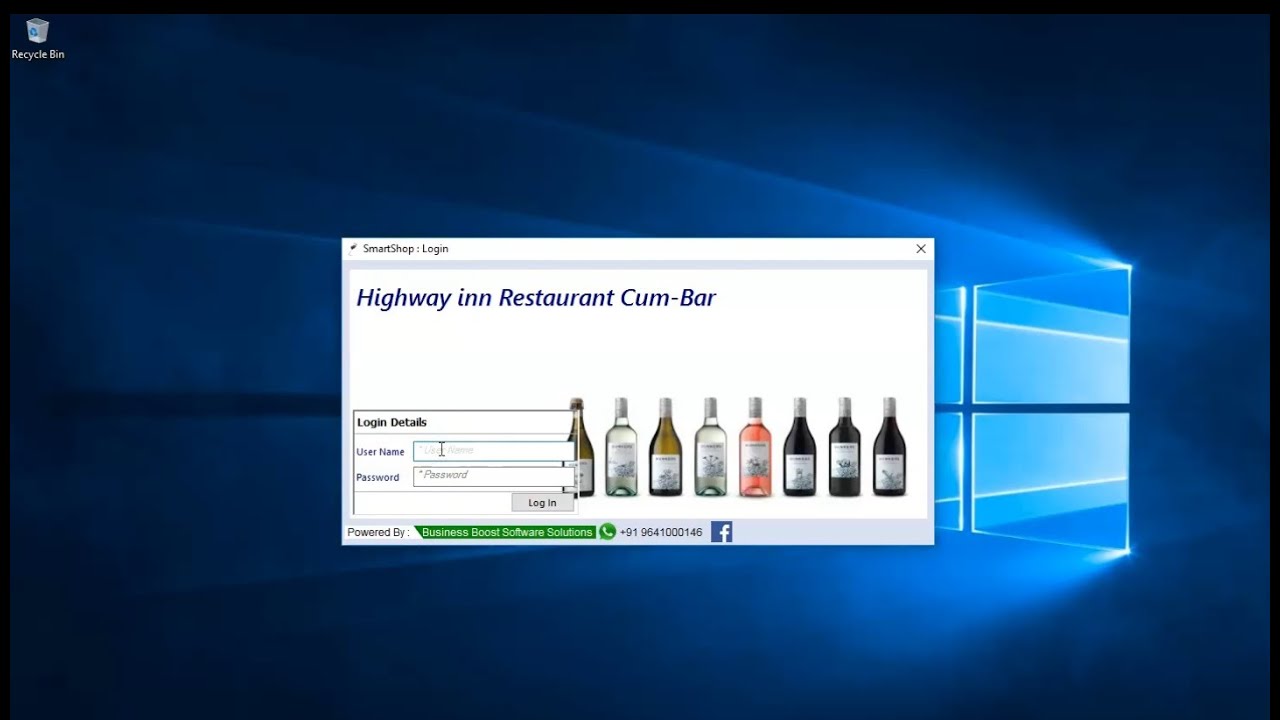Image resolution: width=1280 pixels, height=720 pixels.
Task: Click into the Password input field
Action: 493,476
